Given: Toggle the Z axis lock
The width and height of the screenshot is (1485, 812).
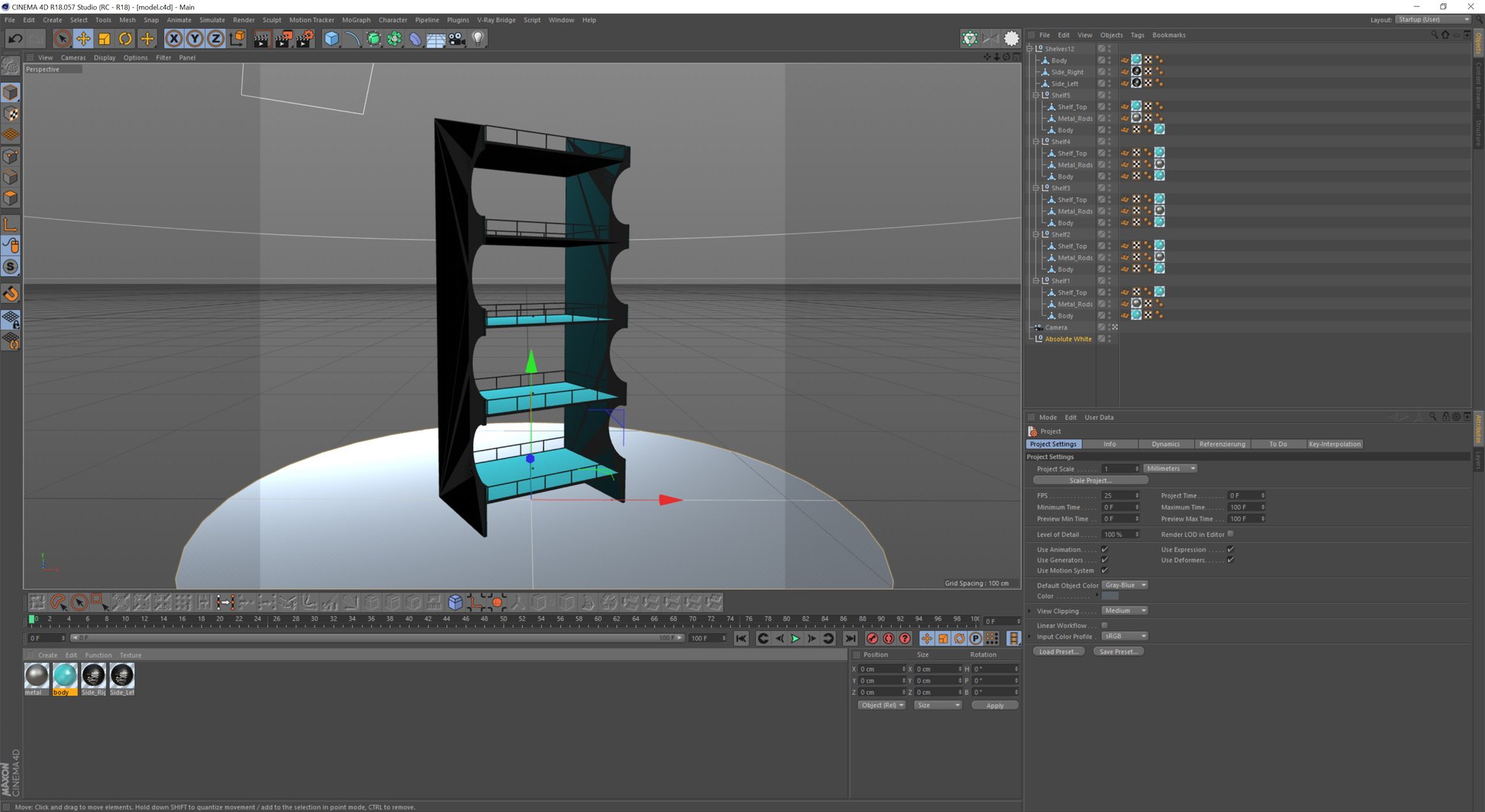Looking at the screenshot, I should tap(216, 39).
